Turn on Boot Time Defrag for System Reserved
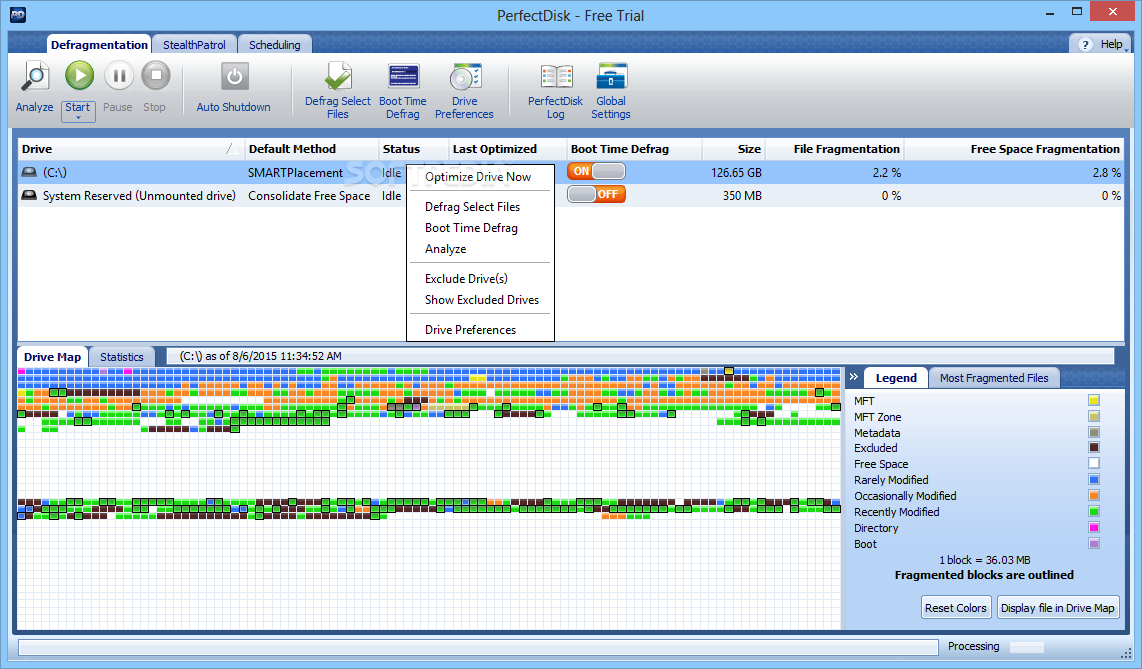This screenshot has height=669, width=1142. pyautogui.click(x=596, y=194)
